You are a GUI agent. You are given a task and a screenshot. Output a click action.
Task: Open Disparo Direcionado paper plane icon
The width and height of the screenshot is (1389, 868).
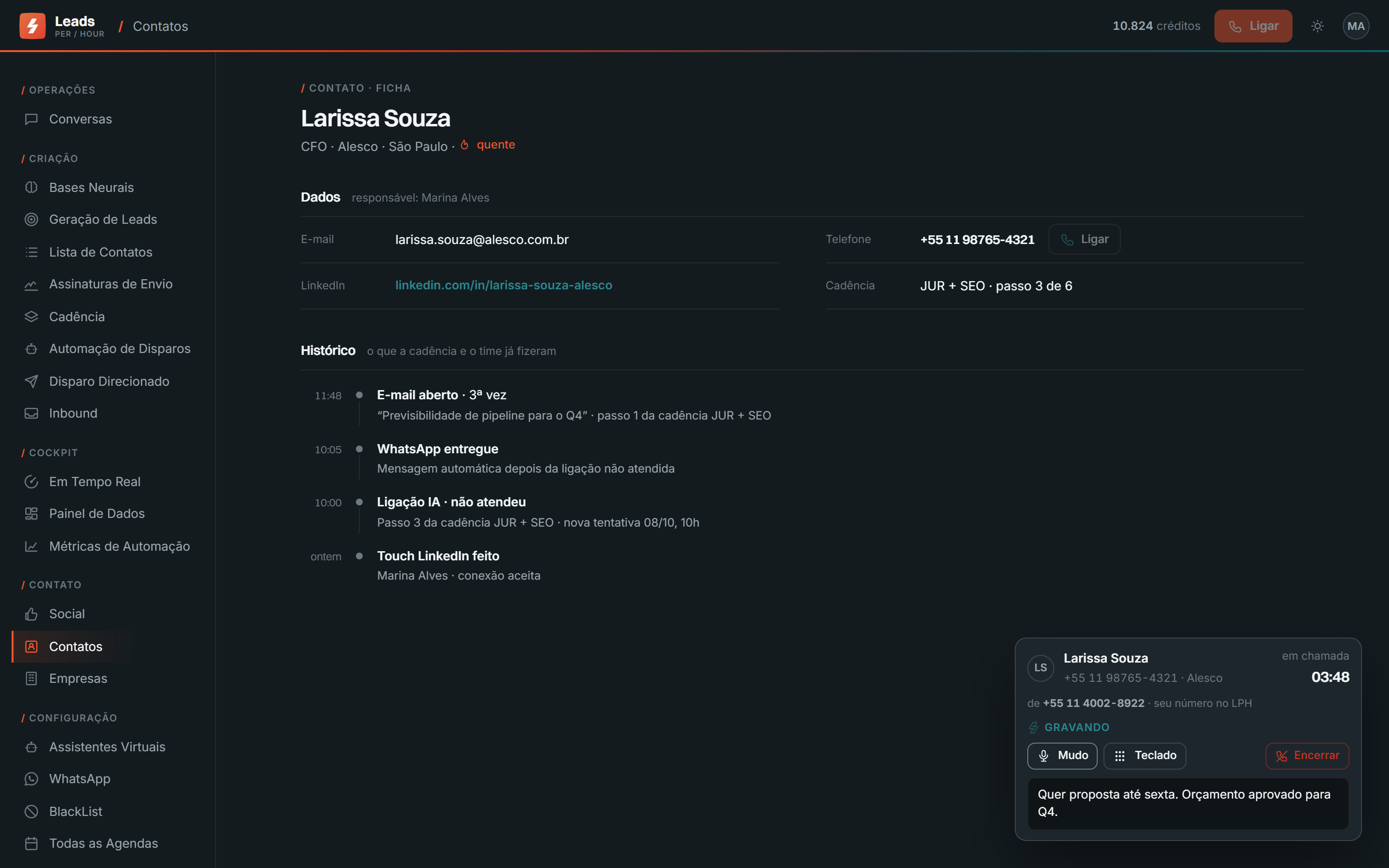click(31, 381)
